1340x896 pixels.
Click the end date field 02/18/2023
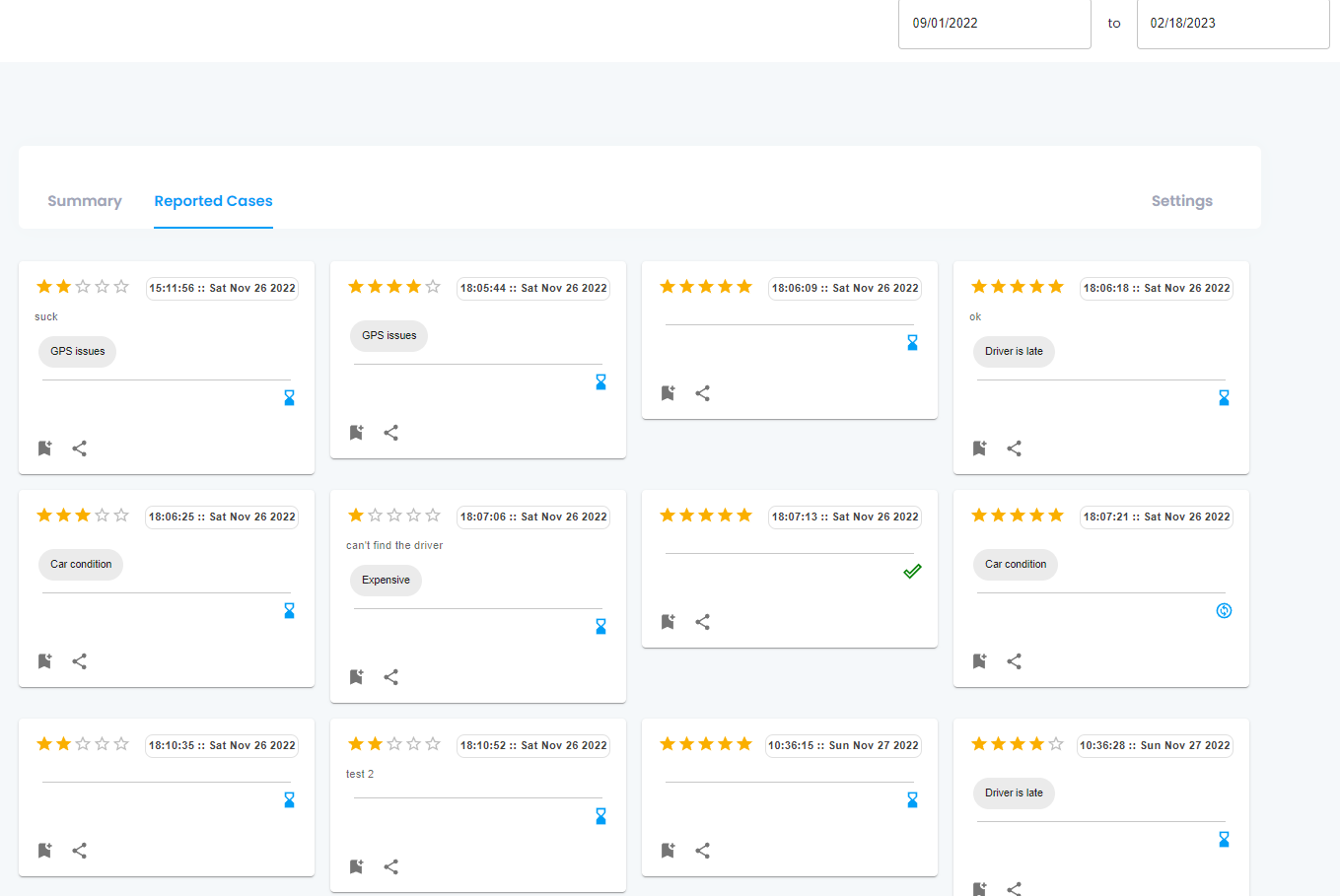tap(1233, 23)
